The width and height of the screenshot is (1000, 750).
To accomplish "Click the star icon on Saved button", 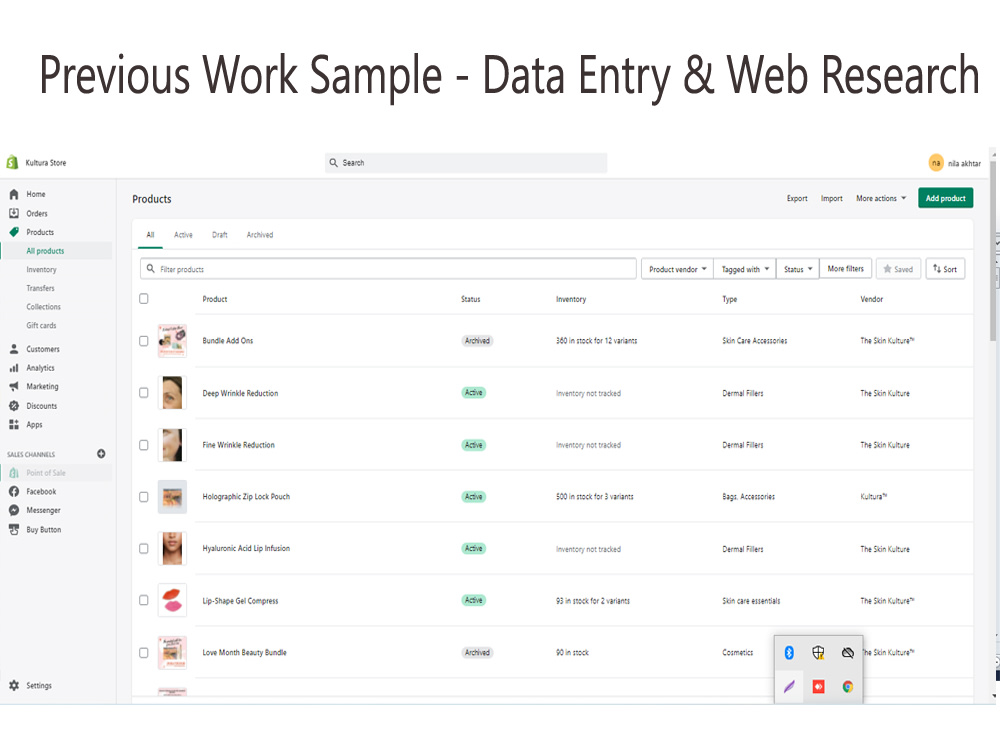I will click(887, 269).
